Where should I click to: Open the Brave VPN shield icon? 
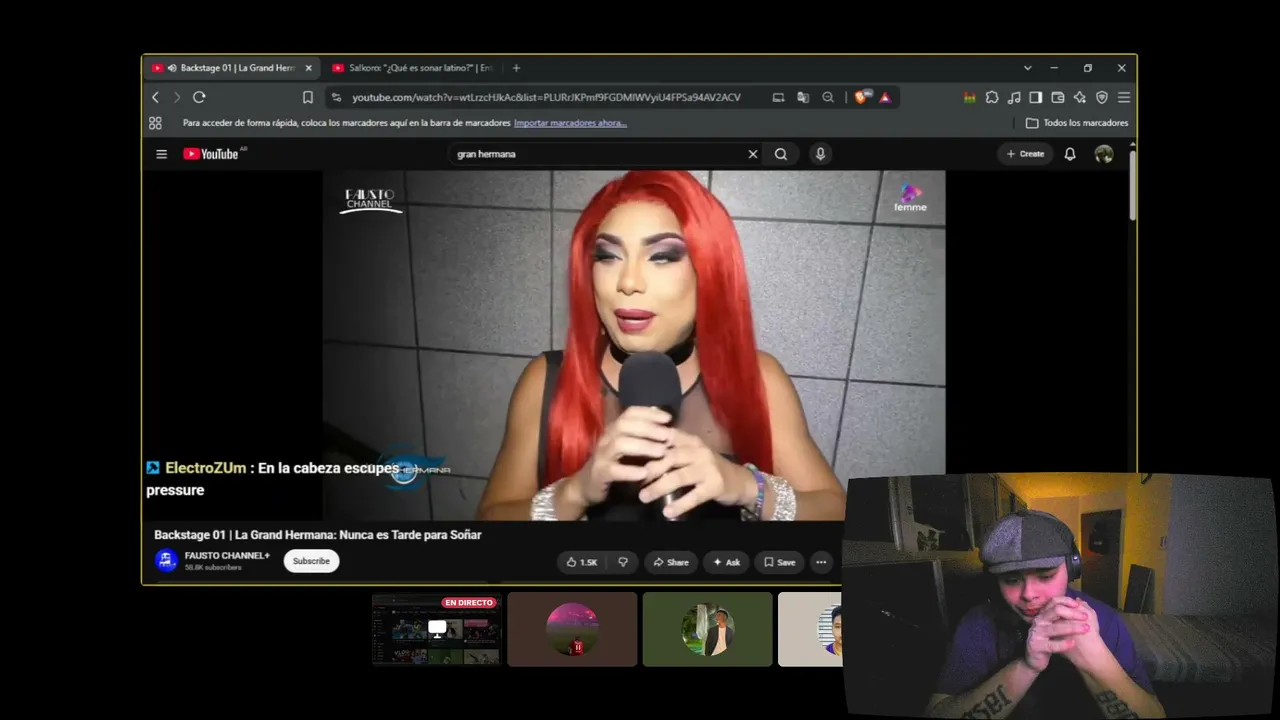click(1102, 97)
